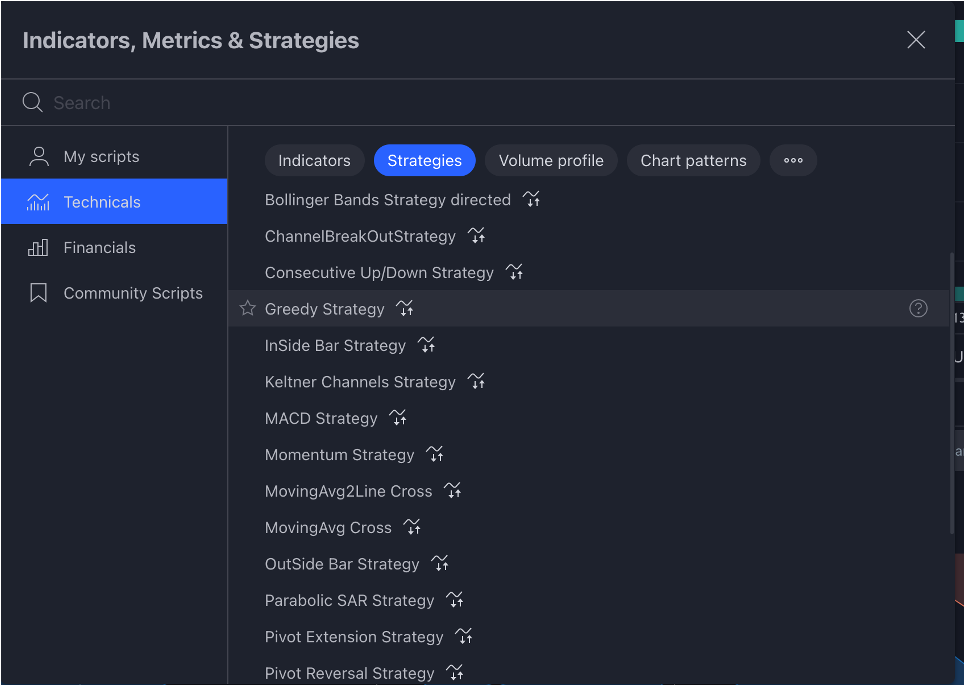Click the Community Scripts bookmark icon

pos(39,293)
